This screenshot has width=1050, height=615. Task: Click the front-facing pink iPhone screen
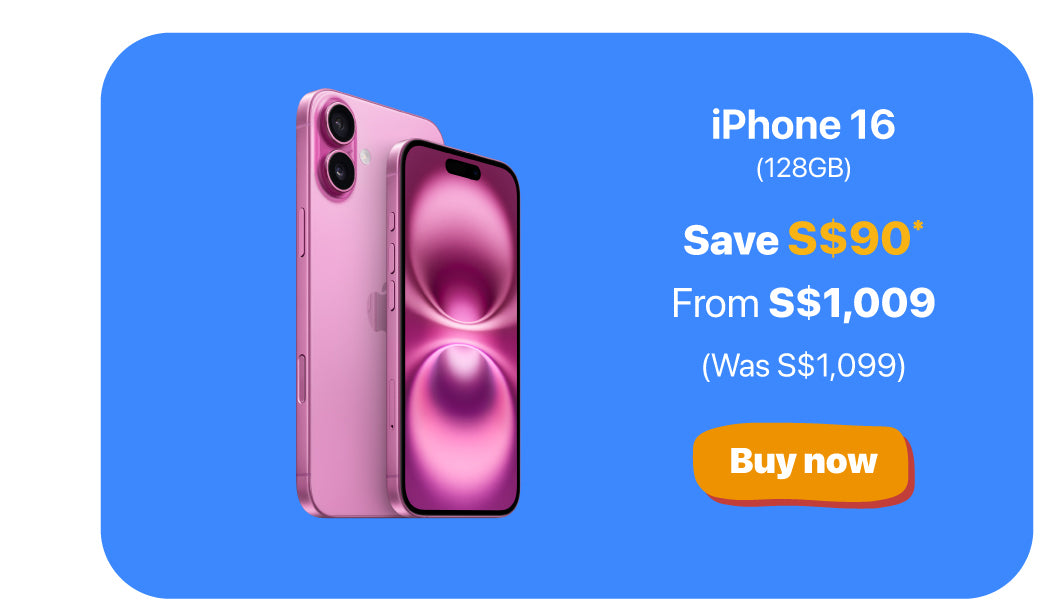pos(460,332)
